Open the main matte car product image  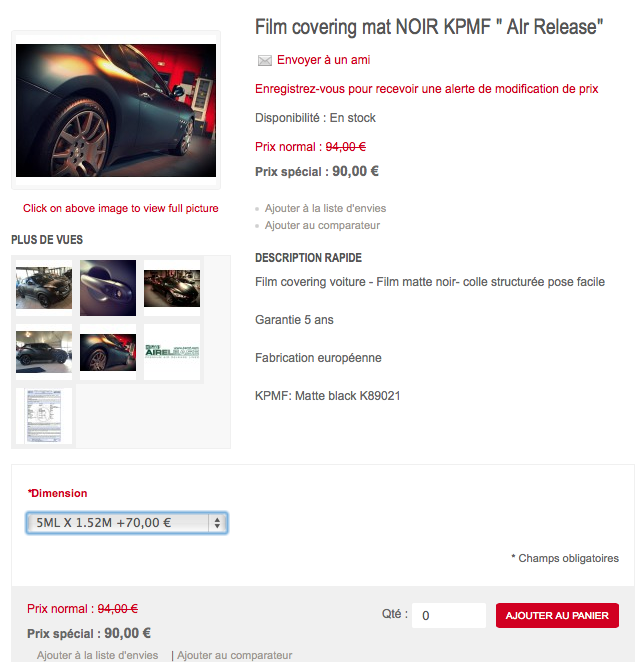coord(116,110)
